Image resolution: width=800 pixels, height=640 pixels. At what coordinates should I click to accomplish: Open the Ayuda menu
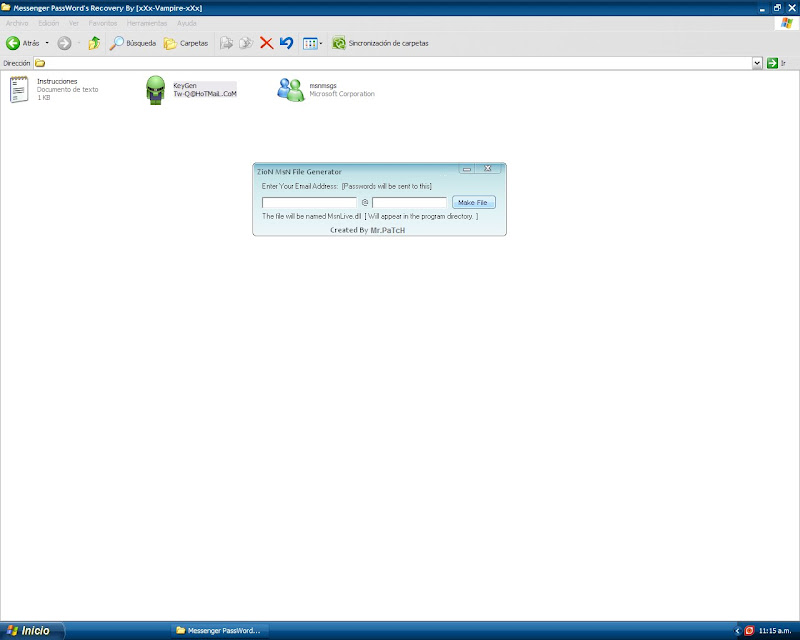(x=187, y=23)
